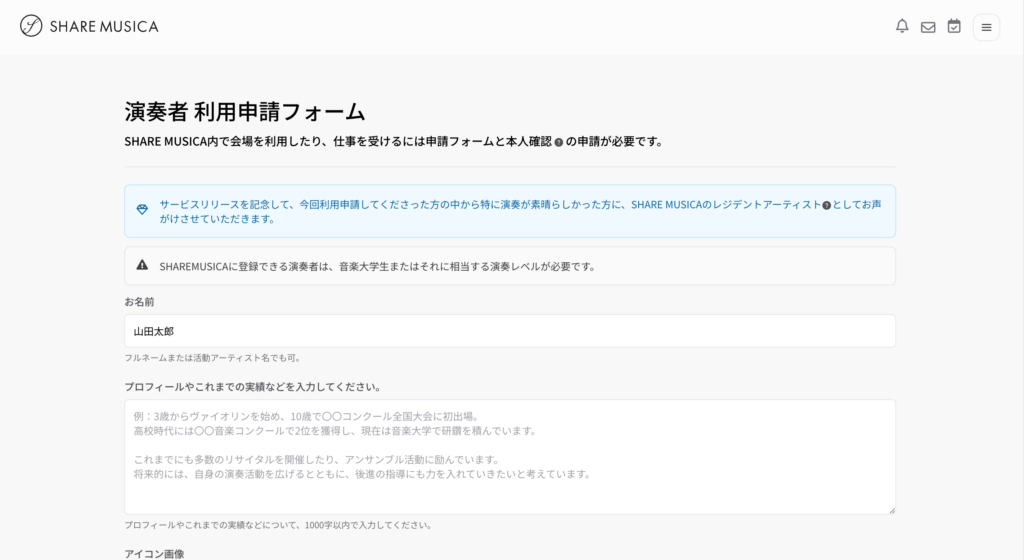
Task: Click the help icon after レジデントアーティスト
Action: pos(827,204)
